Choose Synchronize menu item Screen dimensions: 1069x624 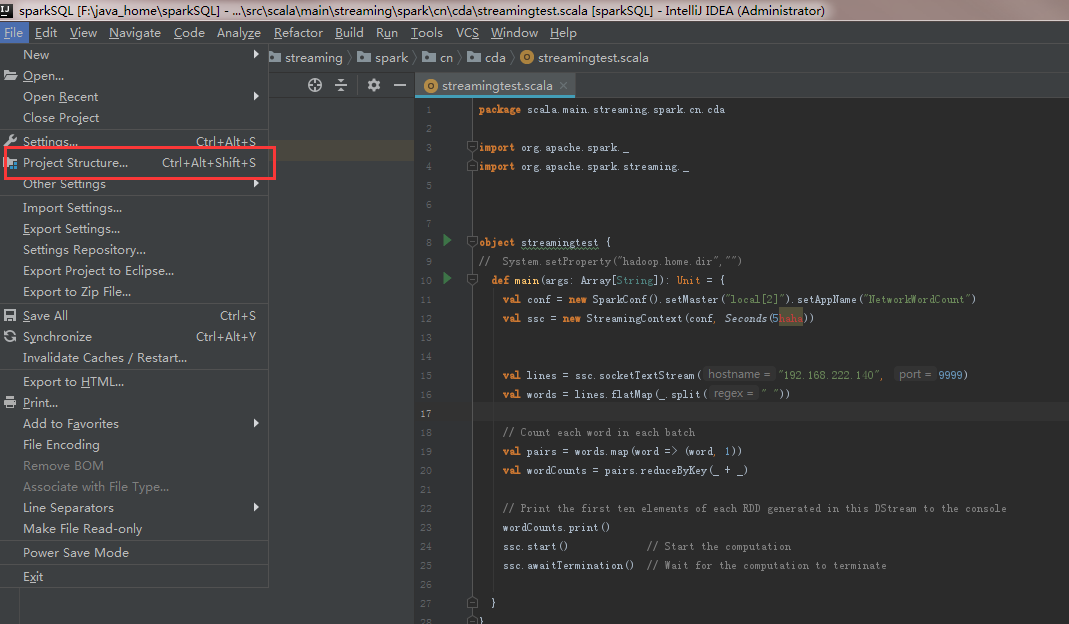click(134, 337)
